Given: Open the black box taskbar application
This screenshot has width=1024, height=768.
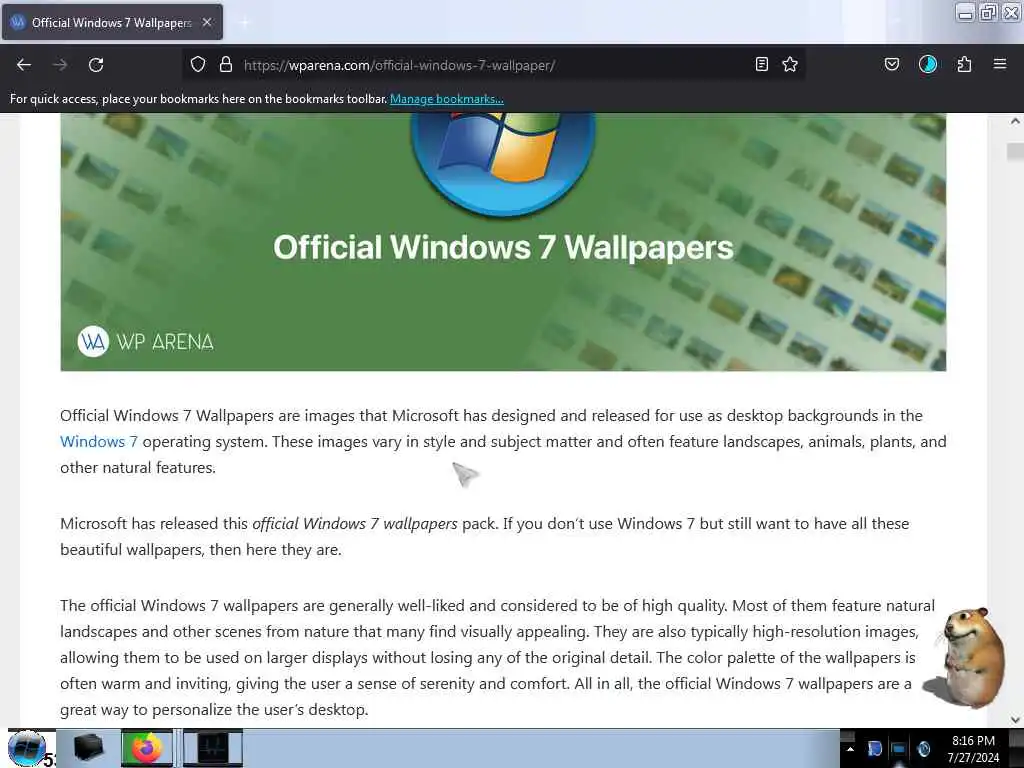Looking at the screenshot, I should point(89,748).
